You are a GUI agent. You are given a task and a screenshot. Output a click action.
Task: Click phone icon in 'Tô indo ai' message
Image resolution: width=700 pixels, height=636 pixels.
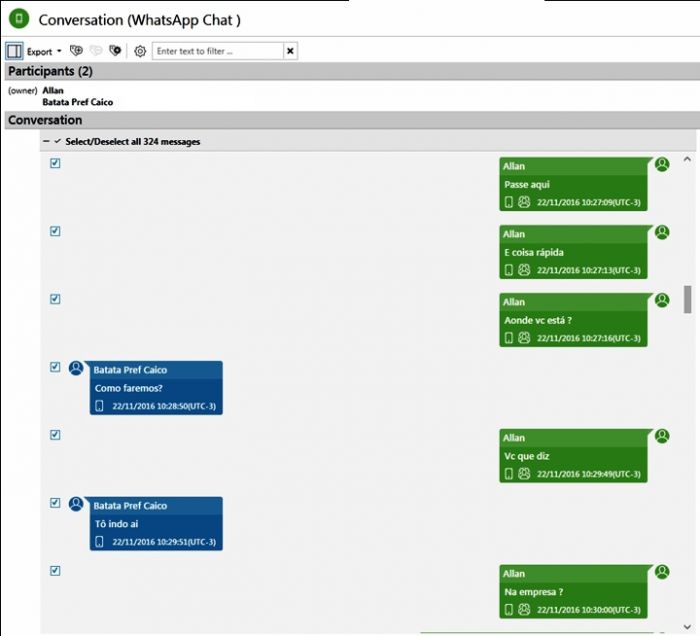99,541
